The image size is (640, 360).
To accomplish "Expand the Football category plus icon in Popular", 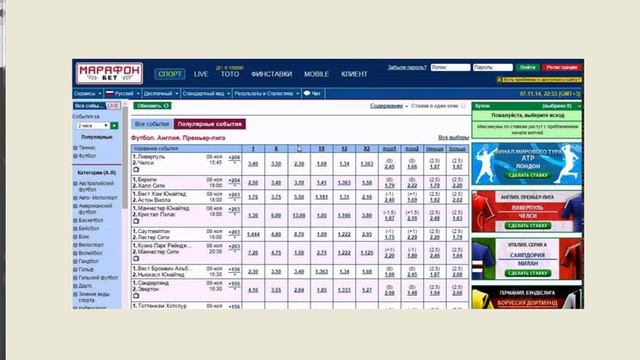I will pos(75,156).
